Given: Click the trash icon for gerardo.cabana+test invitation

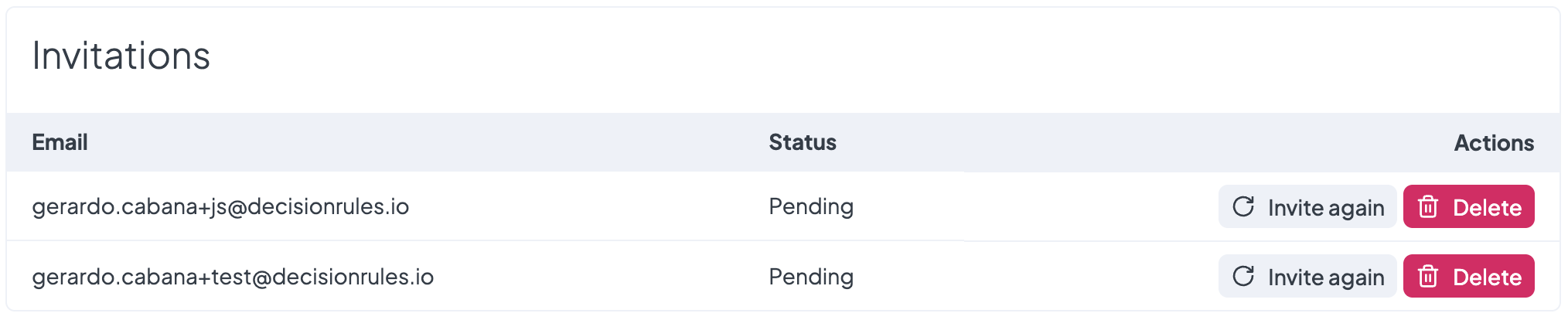Looking at the screenshot, I should (x=1428, y=276).
